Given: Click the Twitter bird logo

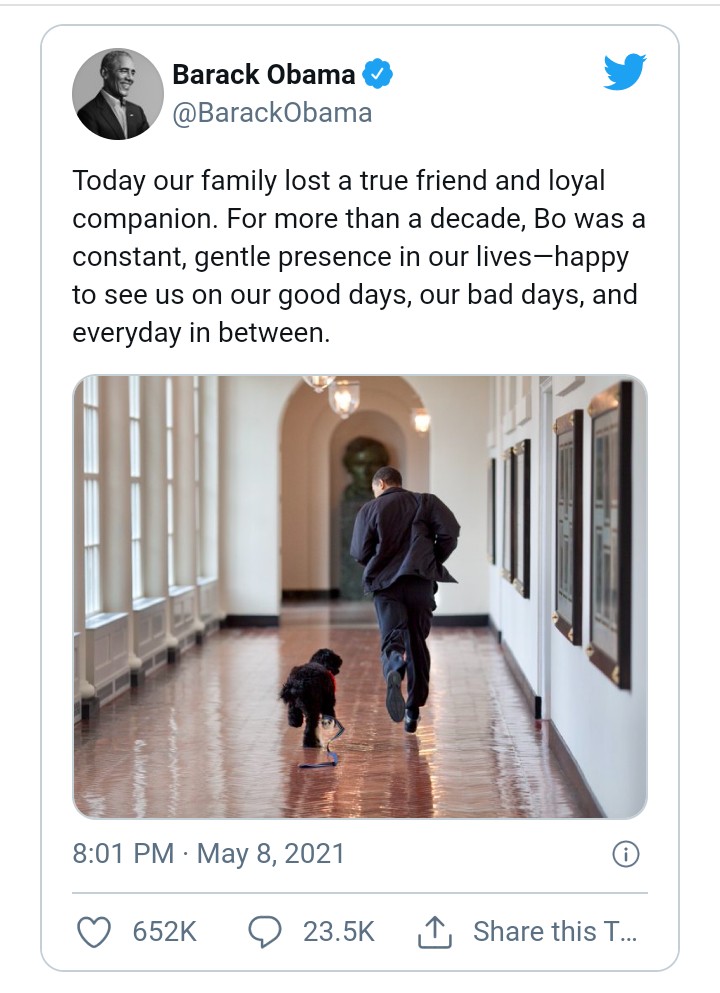Looking at the screenshot, I should tap(625, 72).
